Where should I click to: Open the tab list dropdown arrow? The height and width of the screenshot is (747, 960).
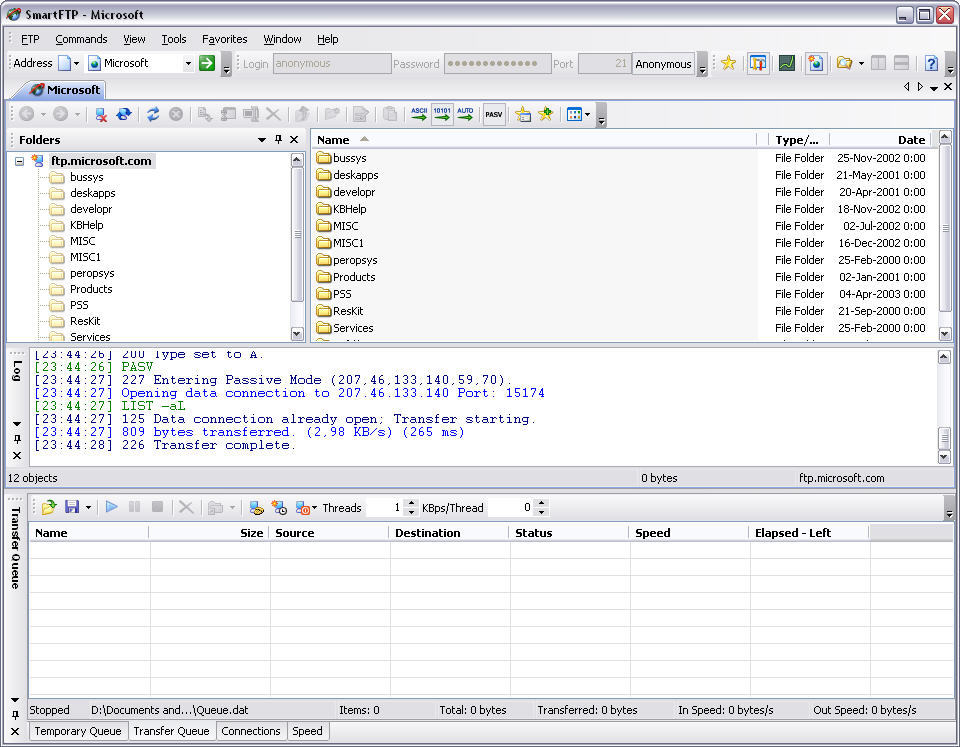[934, 88]
